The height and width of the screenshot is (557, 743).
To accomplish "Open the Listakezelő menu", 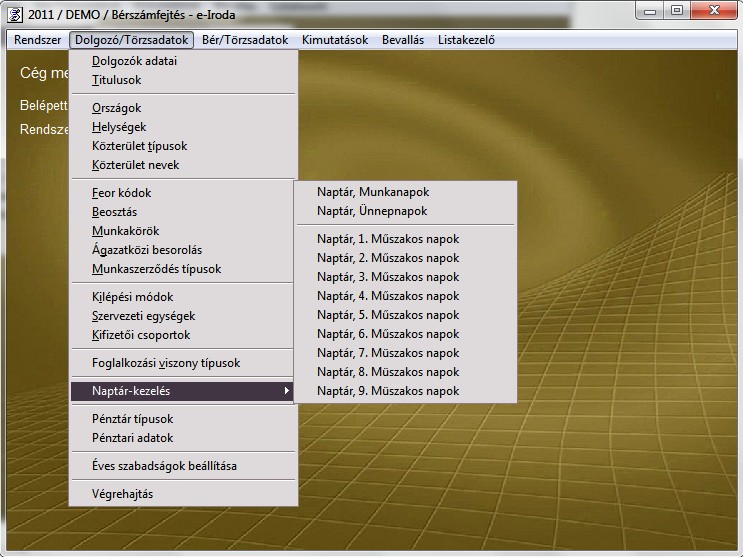I will 466,40.
